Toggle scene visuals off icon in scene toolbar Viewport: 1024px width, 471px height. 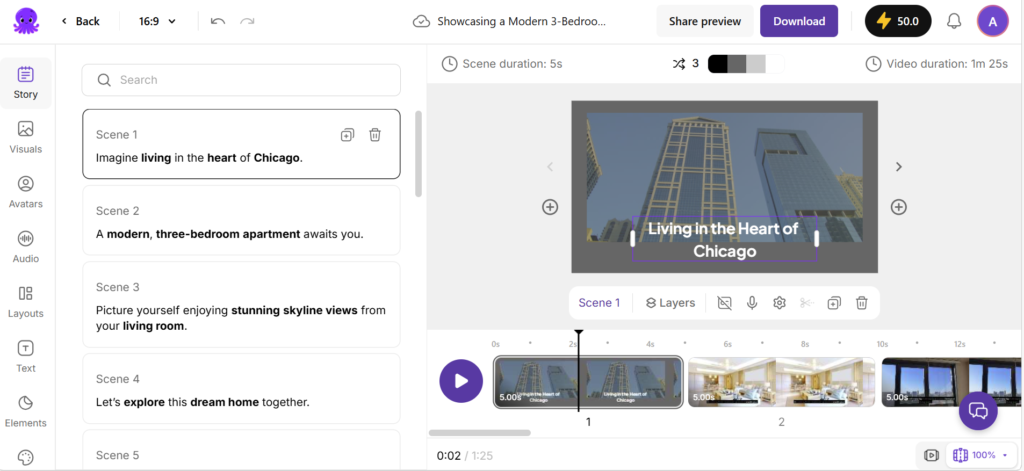[725, 303]
